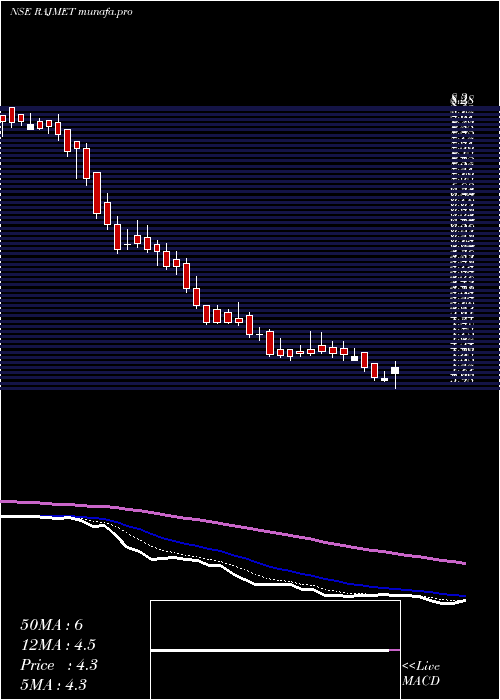
Task: Click the '12MA : 4.5' label
Action: pos(58,645)
